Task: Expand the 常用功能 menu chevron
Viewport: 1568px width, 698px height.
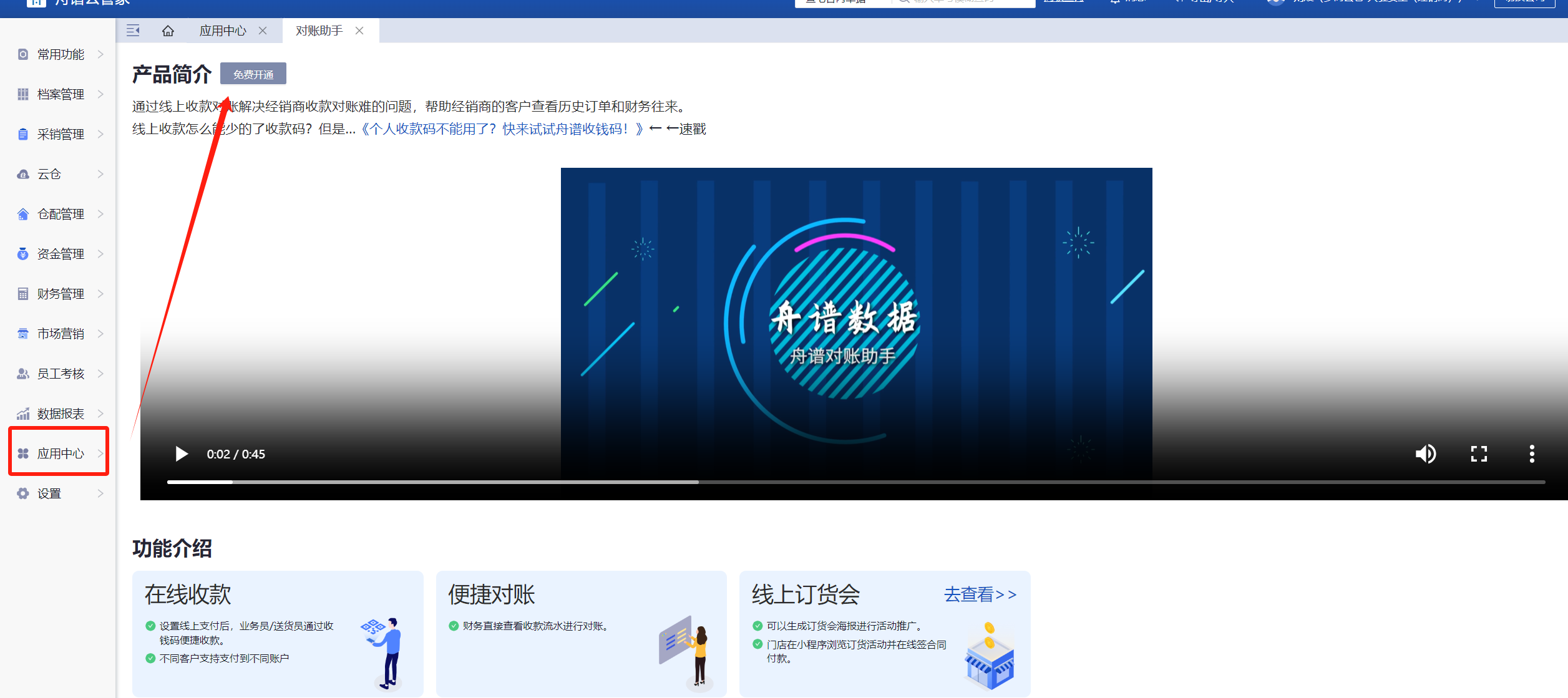Action: (x=100, y=54)
